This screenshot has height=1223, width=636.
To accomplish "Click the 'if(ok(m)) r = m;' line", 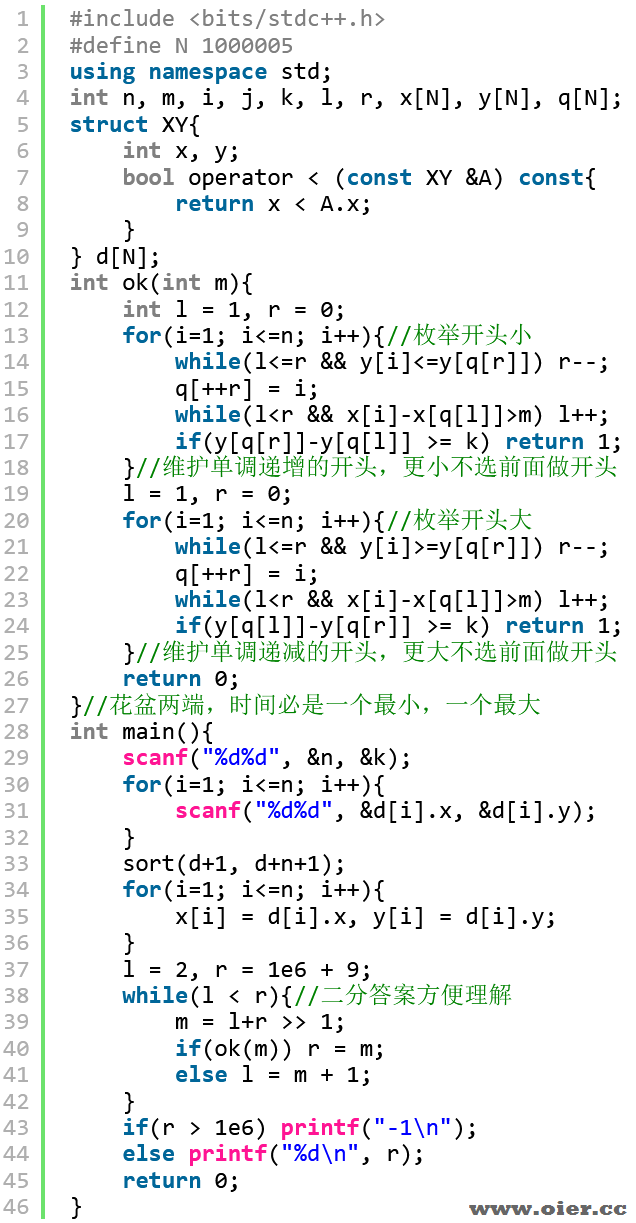I will tap(279, 1048).
